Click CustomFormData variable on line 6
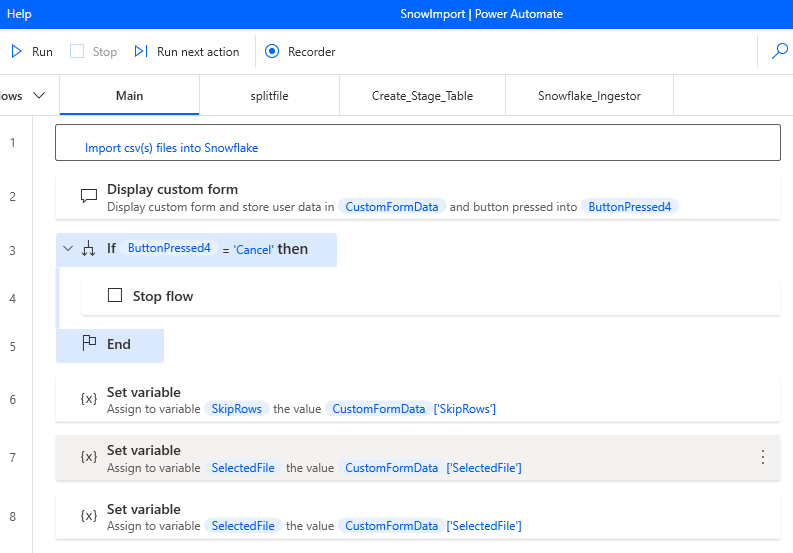Viewport: 793px width, 553px height. click(379, 409)
